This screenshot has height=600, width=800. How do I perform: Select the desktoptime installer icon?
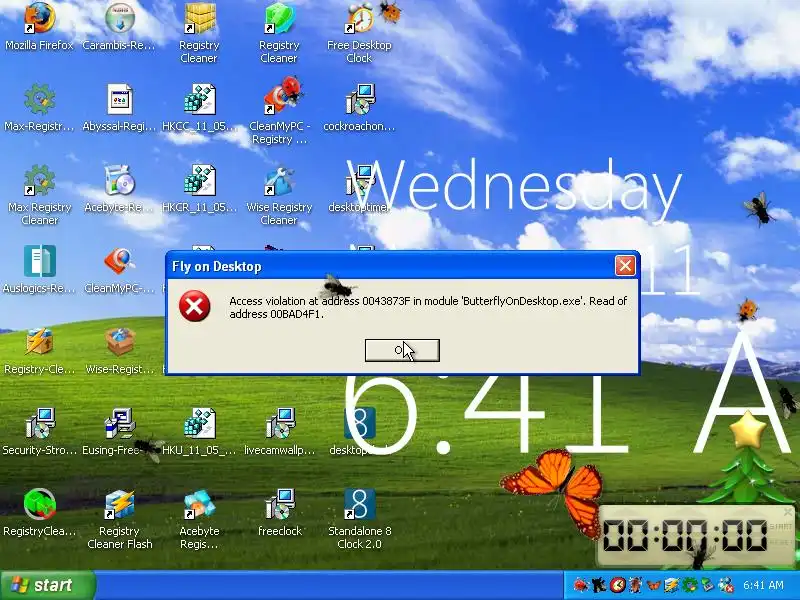click(x=359, y=189)
